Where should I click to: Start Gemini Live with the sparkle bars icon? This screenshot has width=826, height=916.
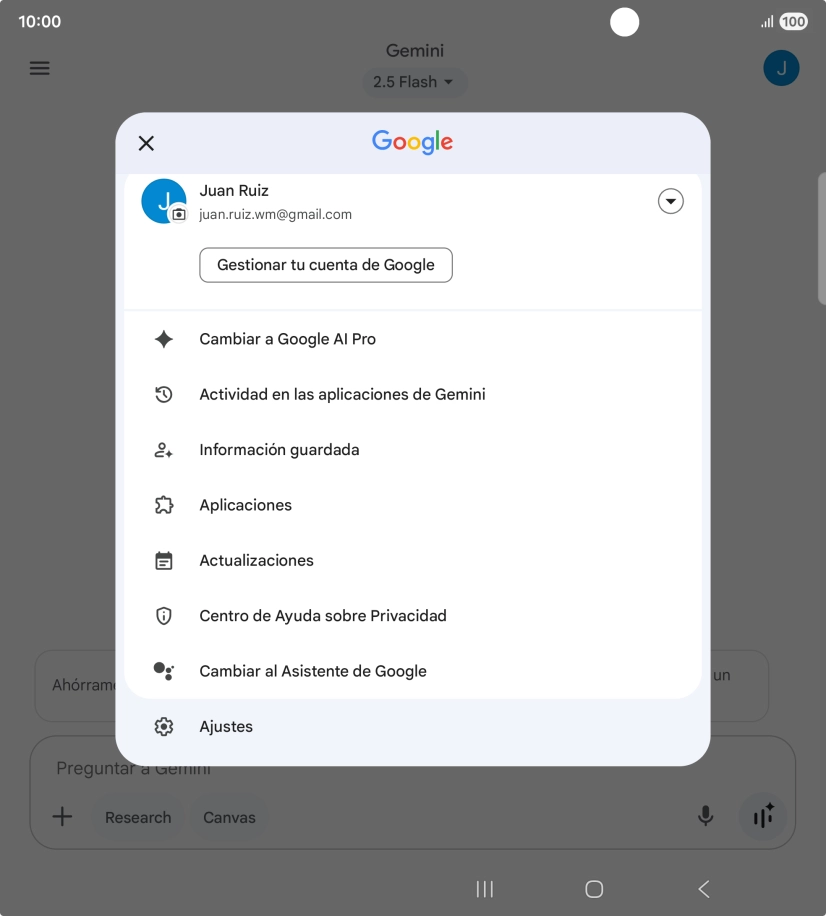(763, 816)
